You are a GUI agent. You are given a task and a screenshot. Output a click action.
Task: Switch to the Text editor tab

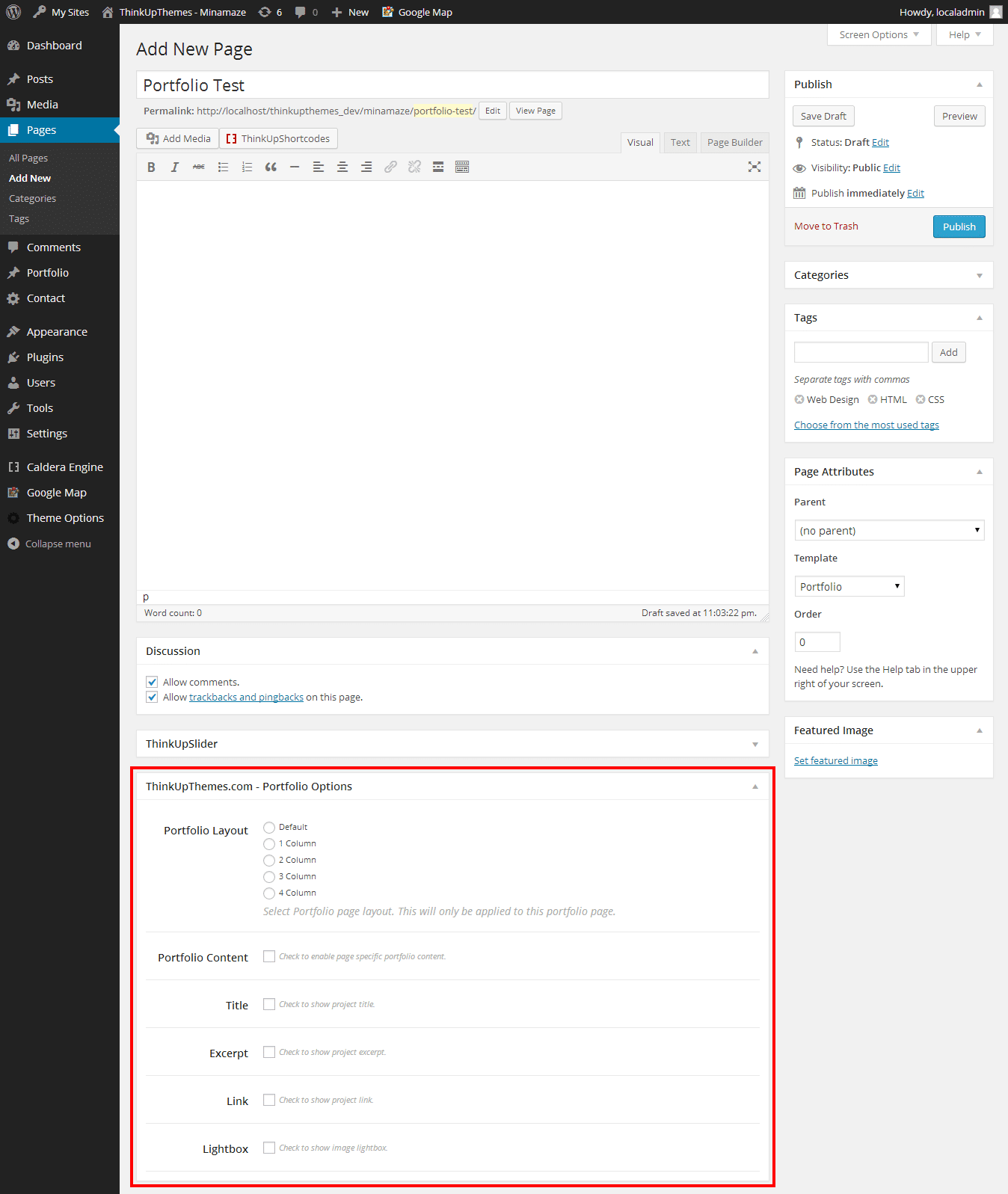point(680,143)
